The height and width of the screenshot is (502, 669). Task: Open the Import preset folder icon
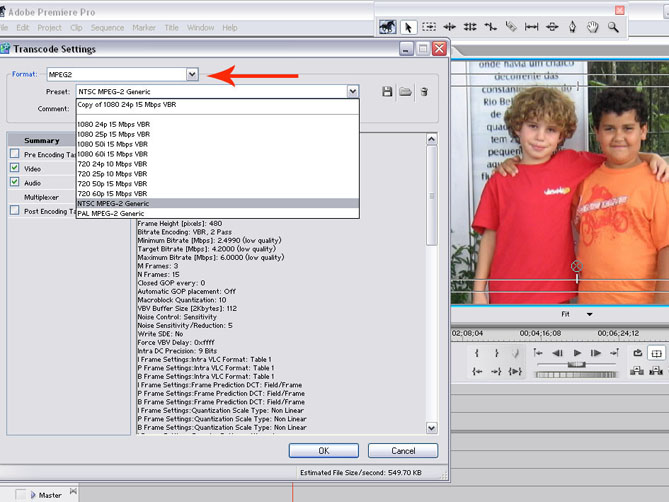click(405, 92)
